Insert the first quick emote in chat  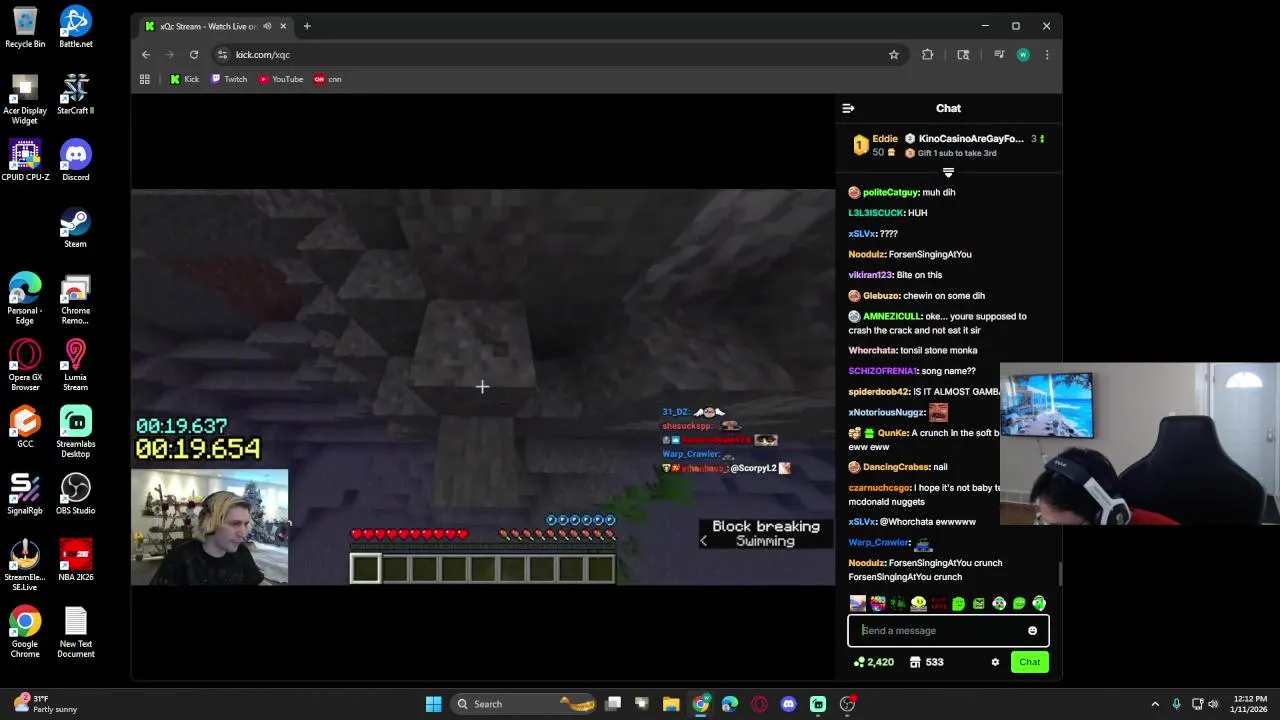[x=858, y=603]
